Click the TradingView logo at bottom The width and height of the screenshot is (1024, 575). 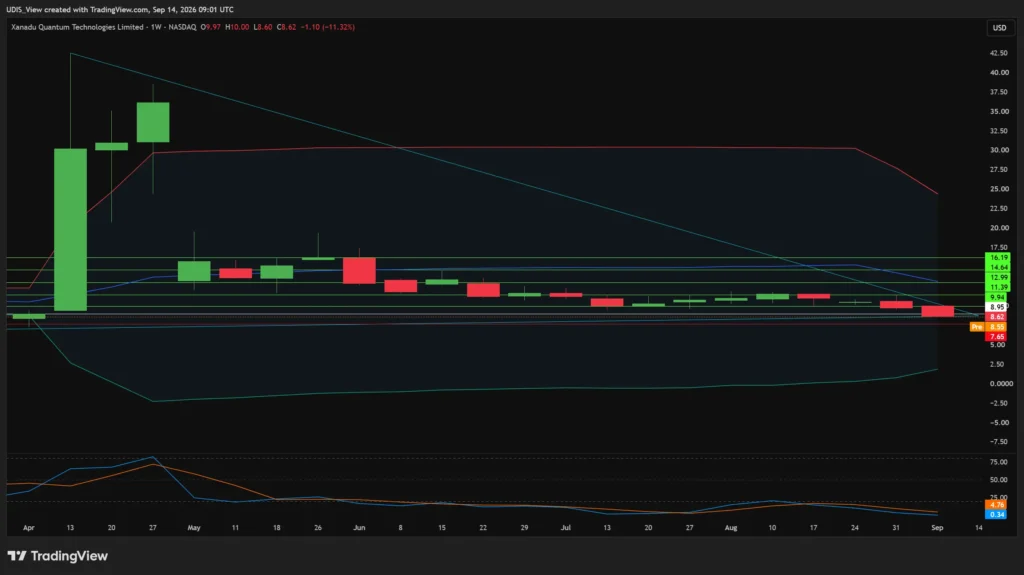(x=57, y=556)
